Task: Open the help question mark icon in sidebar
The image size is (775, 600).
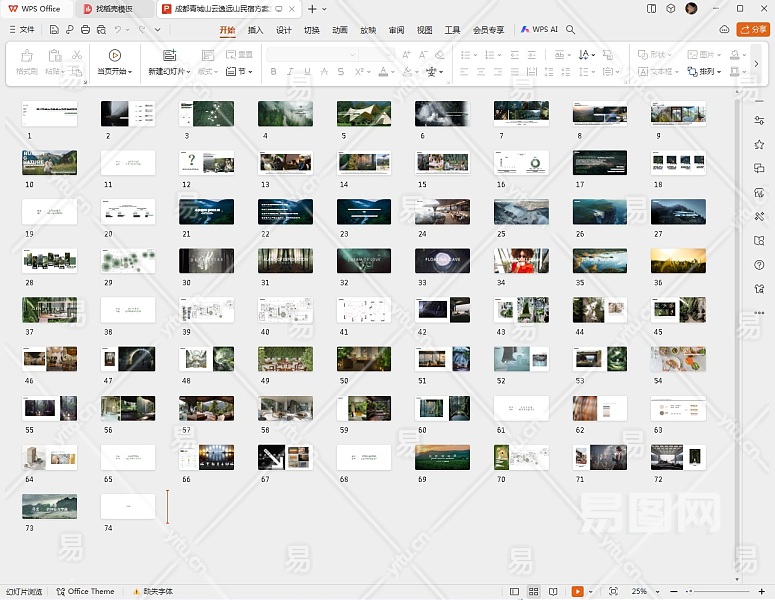Action: (x=760, y=264)
